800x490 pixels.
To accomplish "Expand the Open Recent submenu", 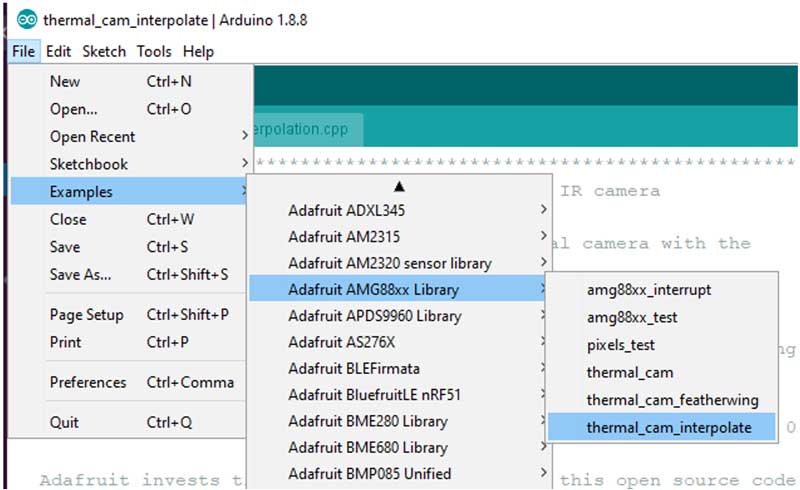I will pos(92,137).
